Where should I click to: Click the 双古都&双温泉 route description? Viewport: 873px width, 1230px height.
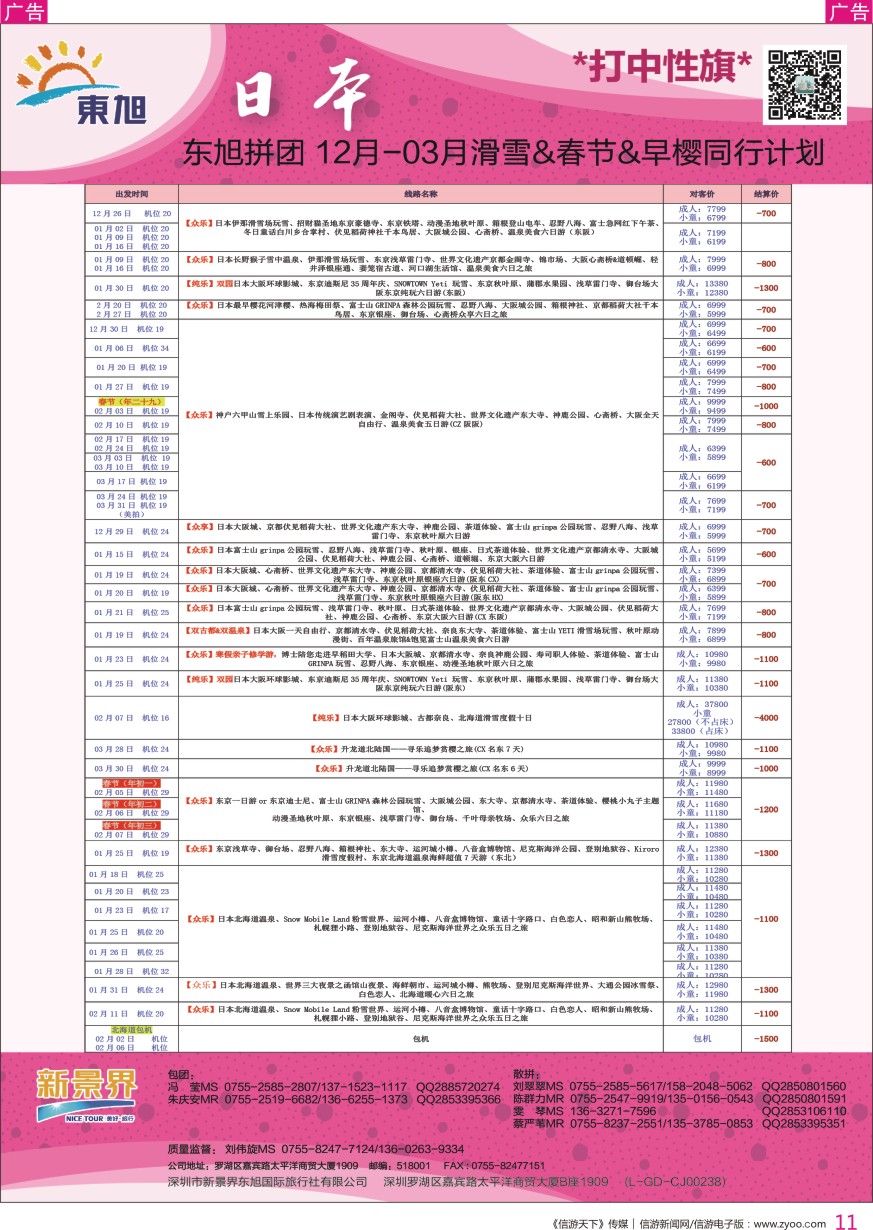[421, 635]
